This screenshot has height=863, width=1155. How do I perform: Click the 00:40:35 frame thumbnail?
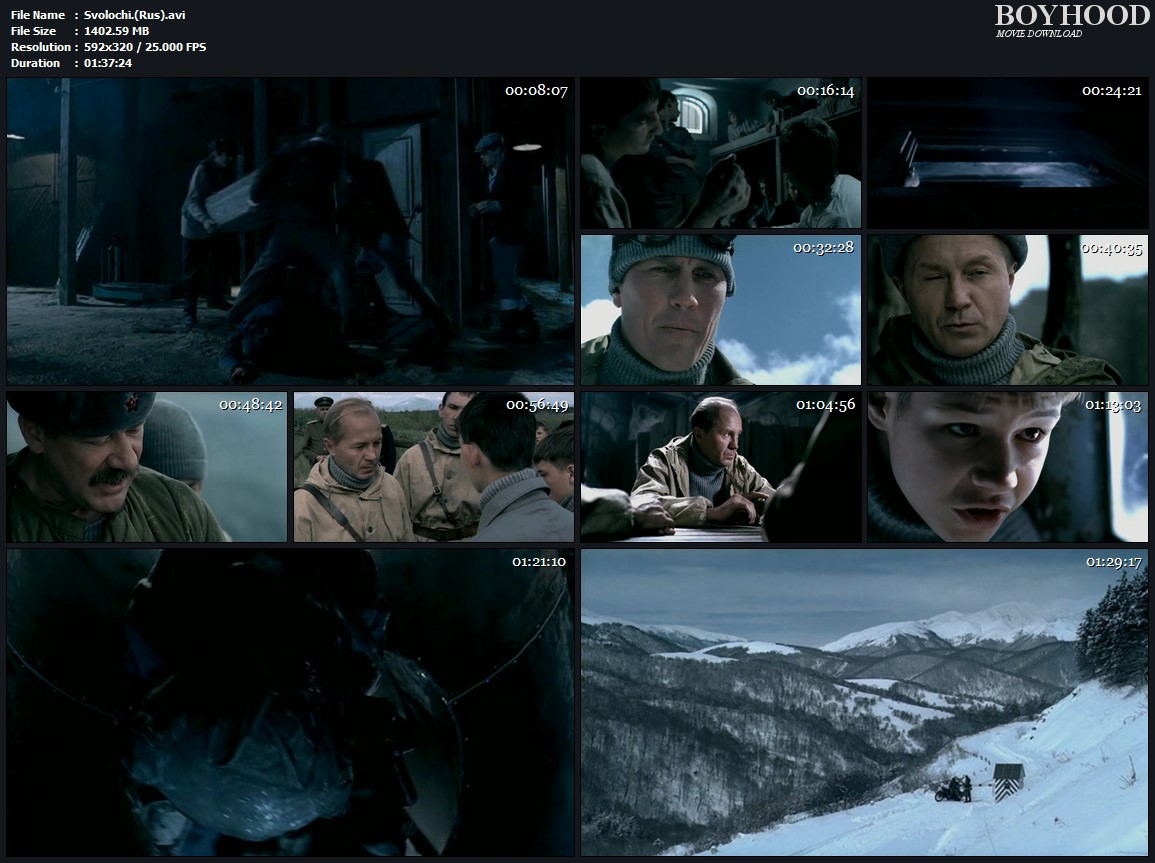tap(1007, 310)
